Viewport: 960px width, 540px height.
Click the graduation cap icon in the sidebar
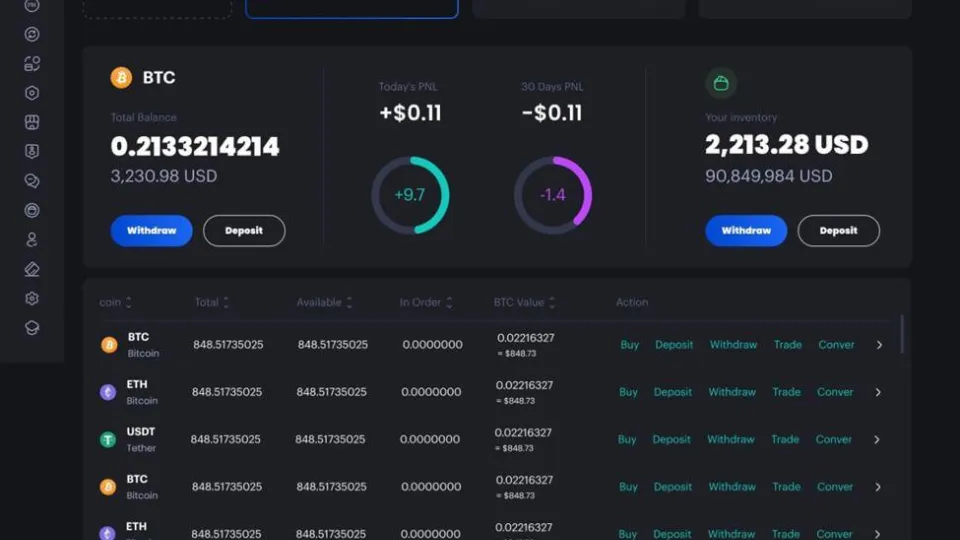click(32, 328)
